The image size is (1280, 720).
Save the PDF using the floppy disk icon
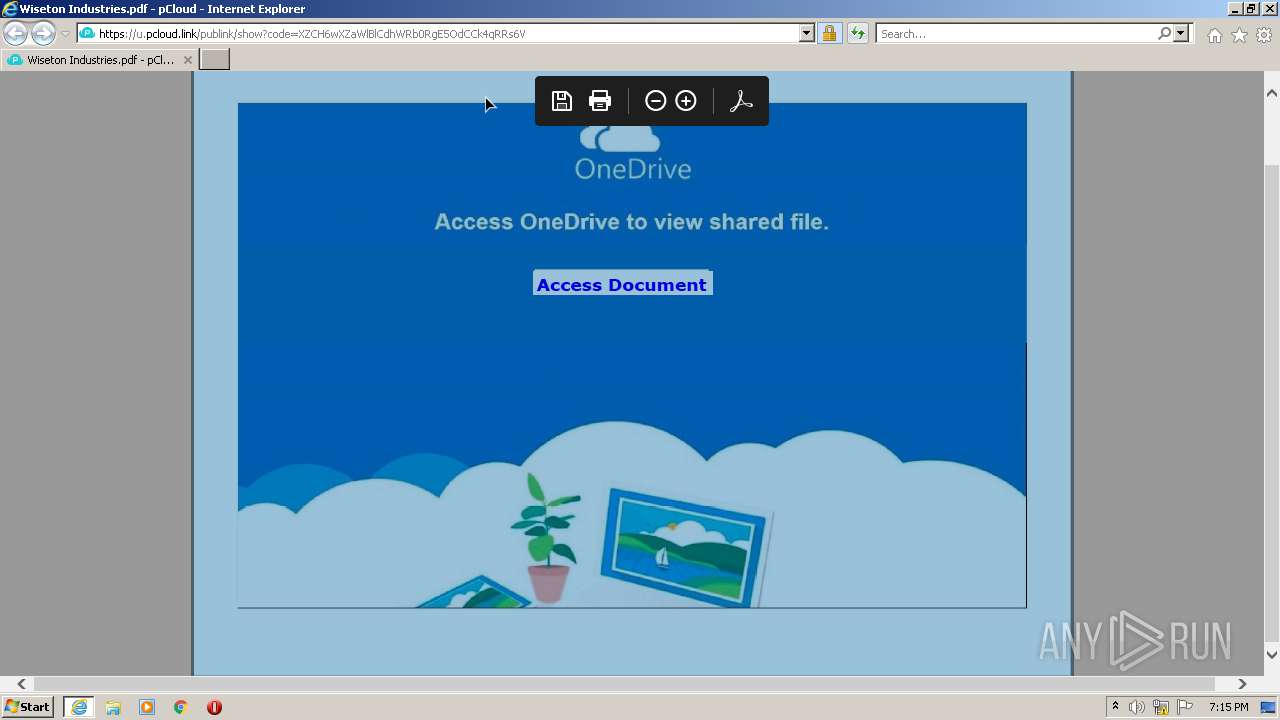tap(562, 101)
